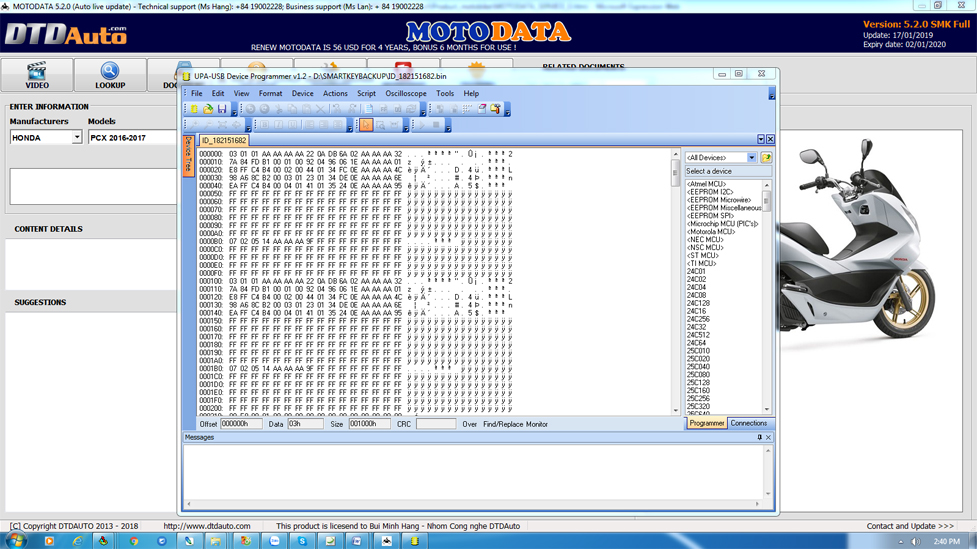Screen dimensions: 977x549
Task: Select 24C02 in the device list
Action: click(x=696, y=280)
